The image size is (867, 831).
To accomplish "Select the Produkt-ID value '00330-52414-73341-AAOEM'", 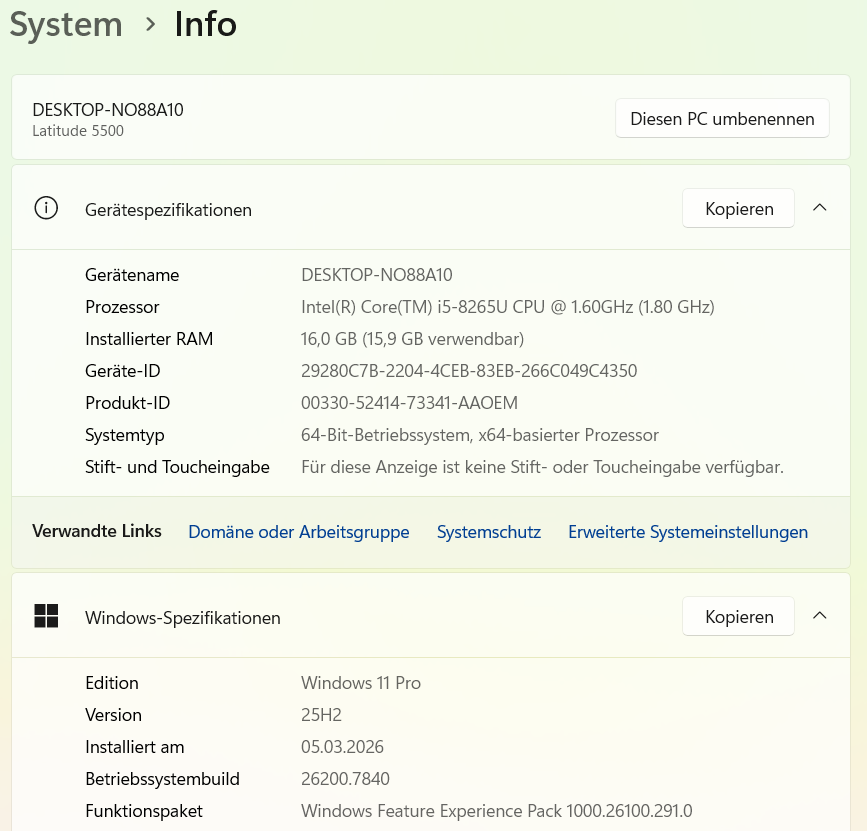I will (409, 403).
